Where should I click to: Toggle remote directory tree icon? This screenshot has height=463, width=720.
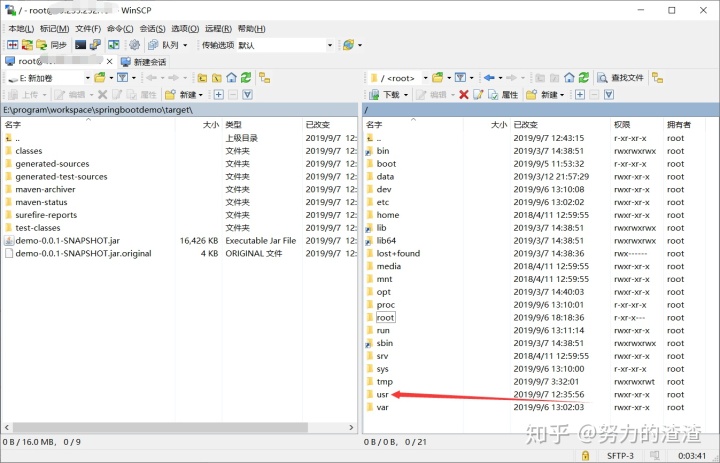click(x=658, y=78)
